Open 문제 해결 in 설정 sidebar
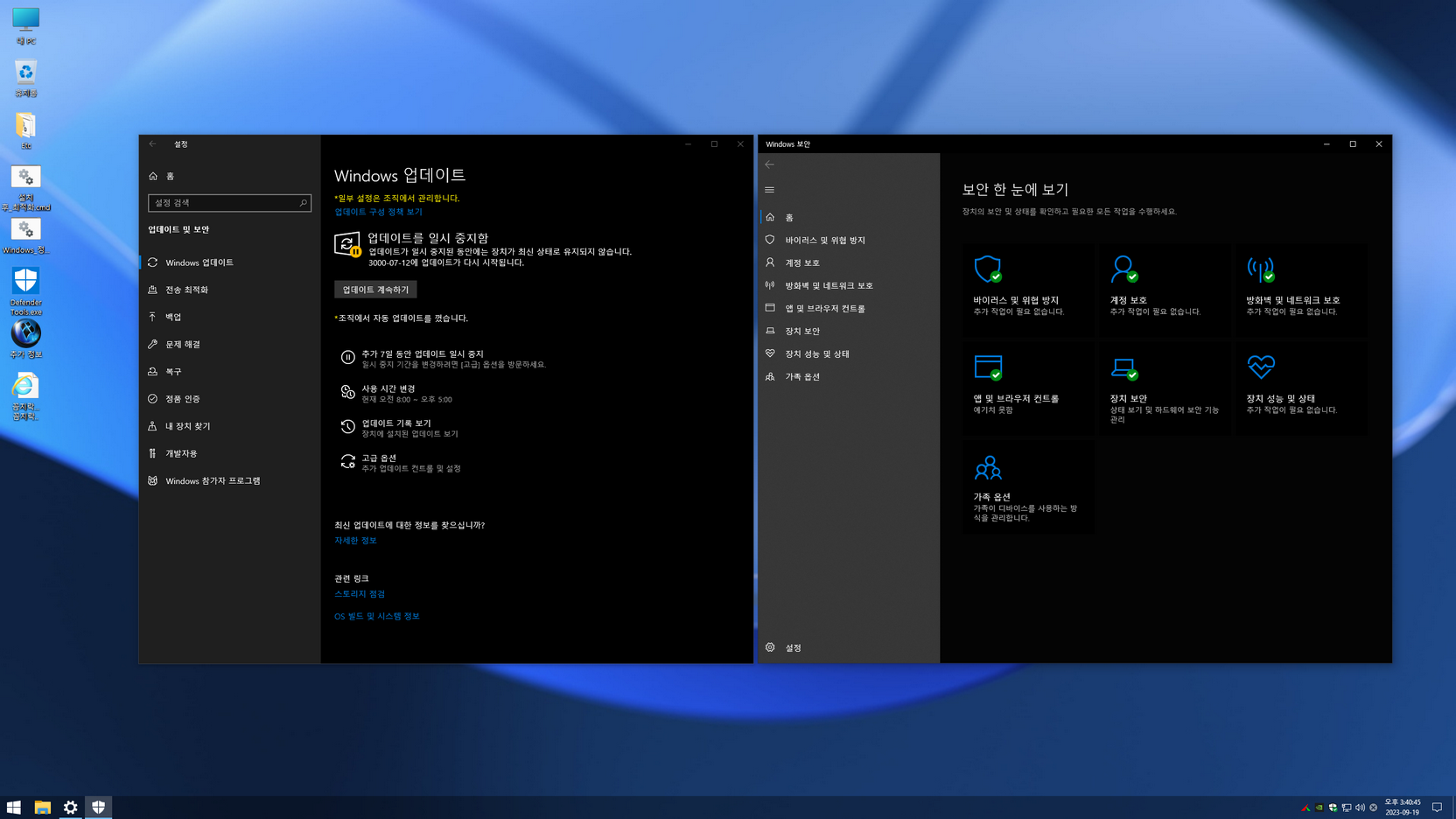Image resolution: width=1456 pixels, height=819 pixels. point(229,344)
